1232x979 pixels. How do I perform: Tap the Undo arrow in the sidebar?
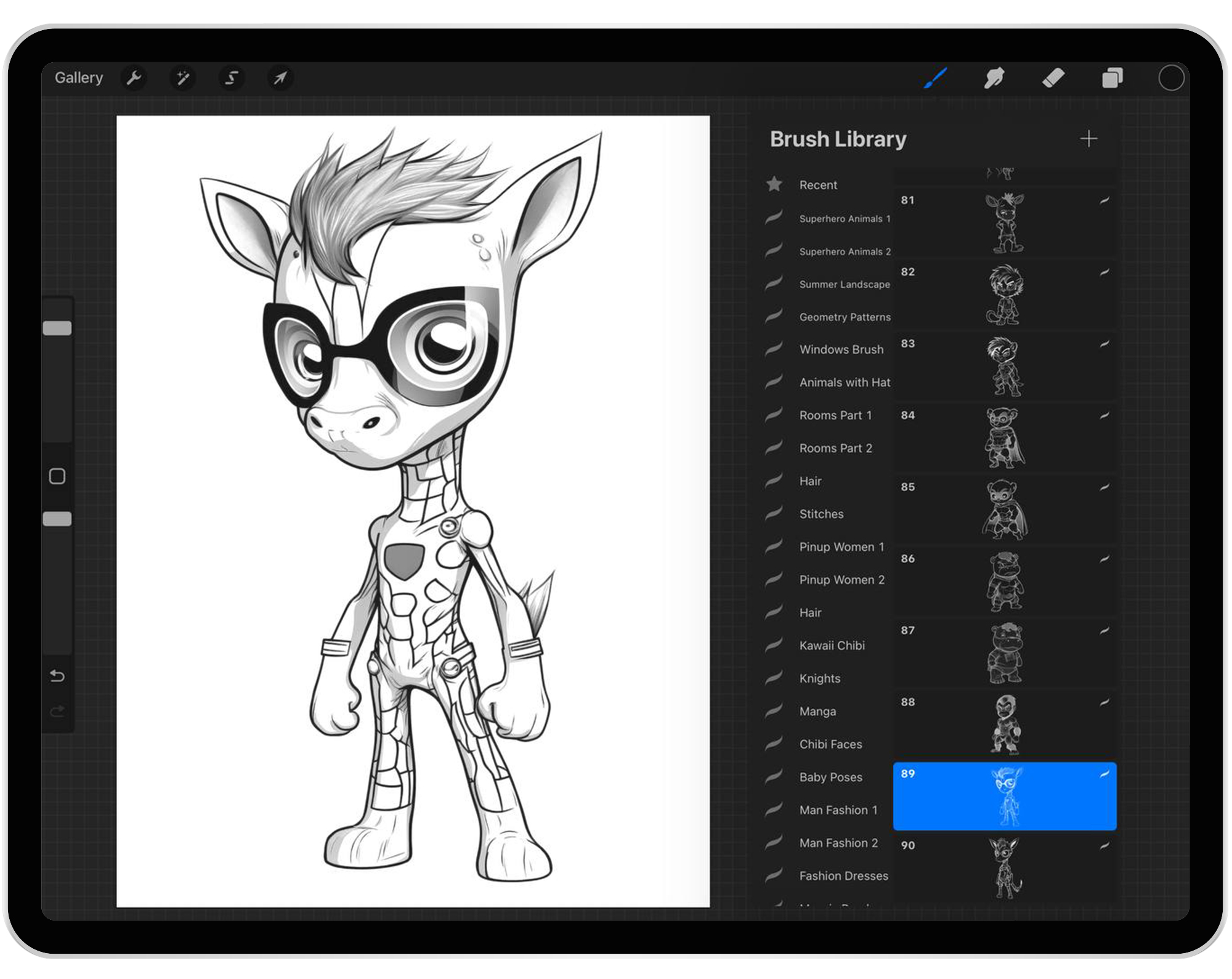click(57, 676)
